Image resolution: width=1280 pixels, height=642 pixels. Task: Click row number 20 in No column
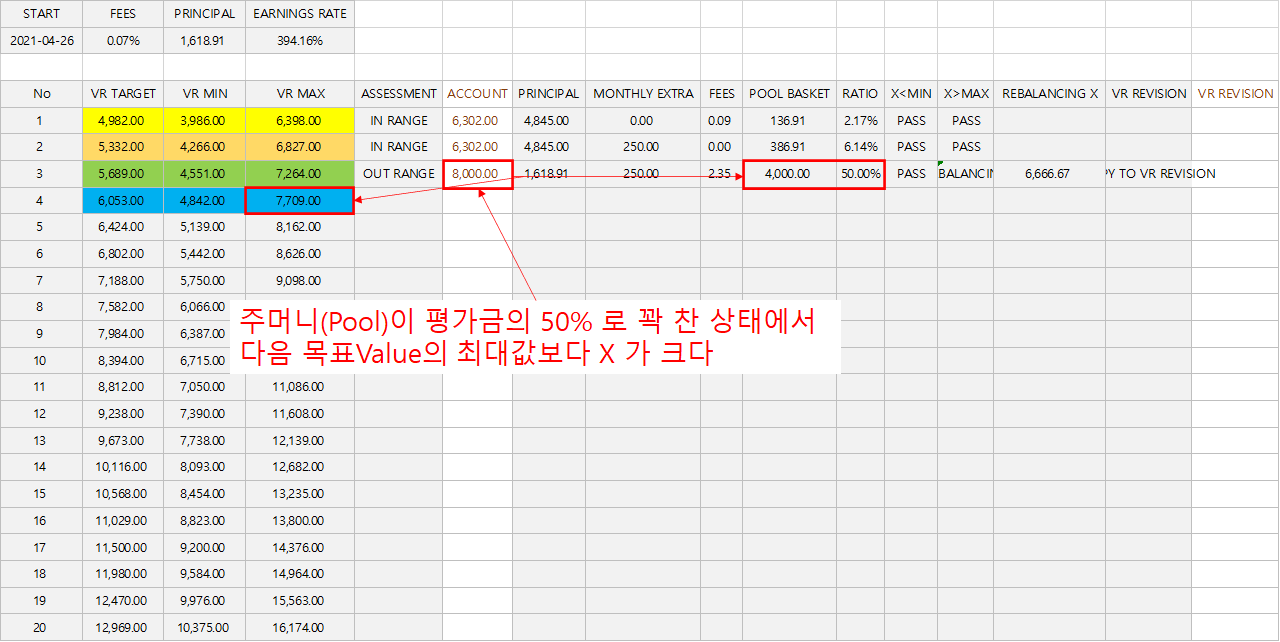point(41,627)
